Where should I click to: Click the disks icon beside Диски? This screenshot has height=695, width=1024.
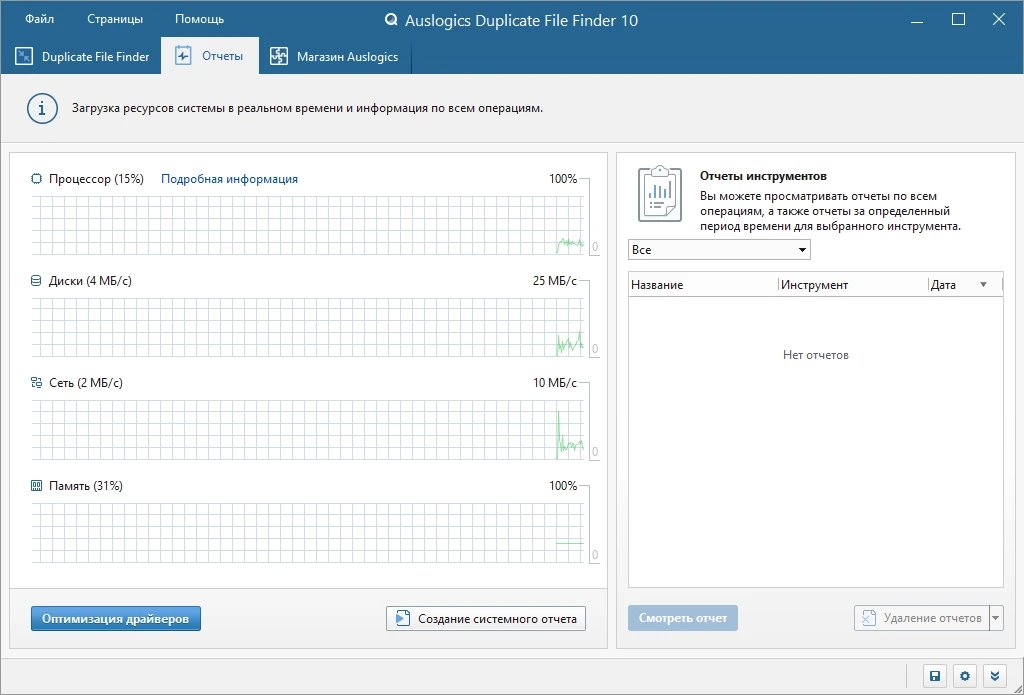(x=37, y=281)
